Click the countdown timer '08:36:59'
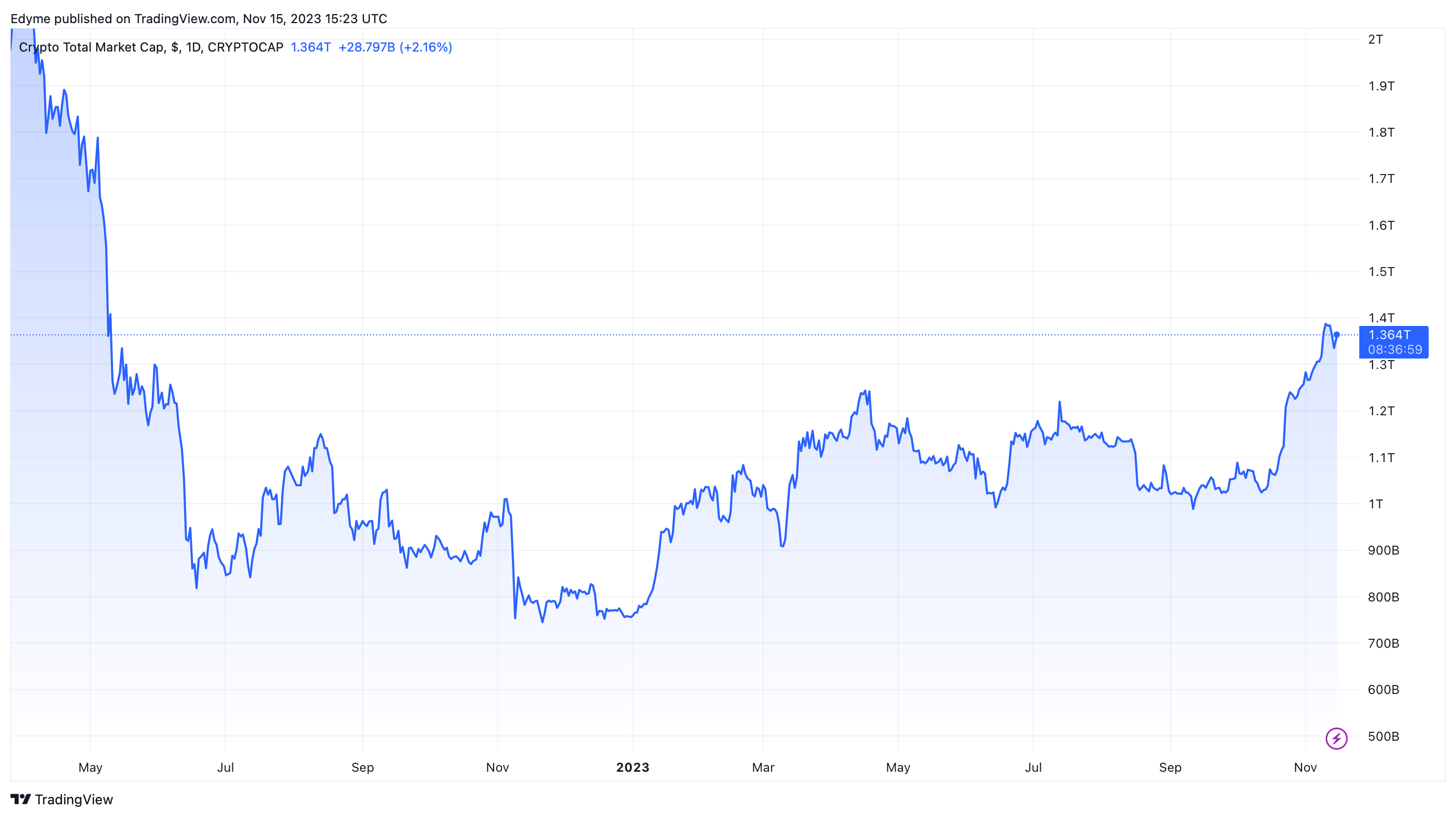1456x818 pixels. coord(1395,350)
